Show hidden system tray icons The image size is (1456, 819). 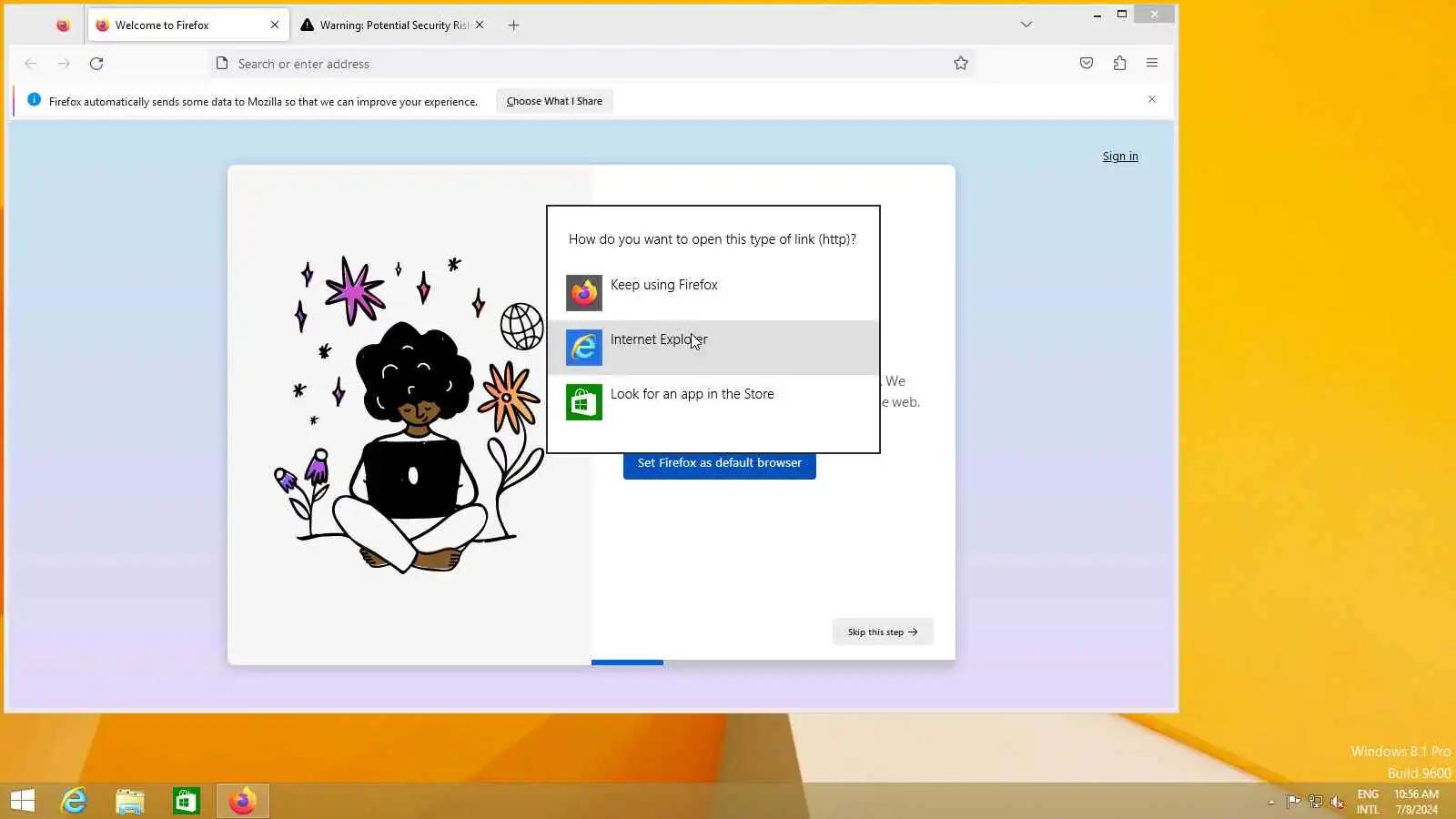pyautogui.click(x=1271, y=802)
